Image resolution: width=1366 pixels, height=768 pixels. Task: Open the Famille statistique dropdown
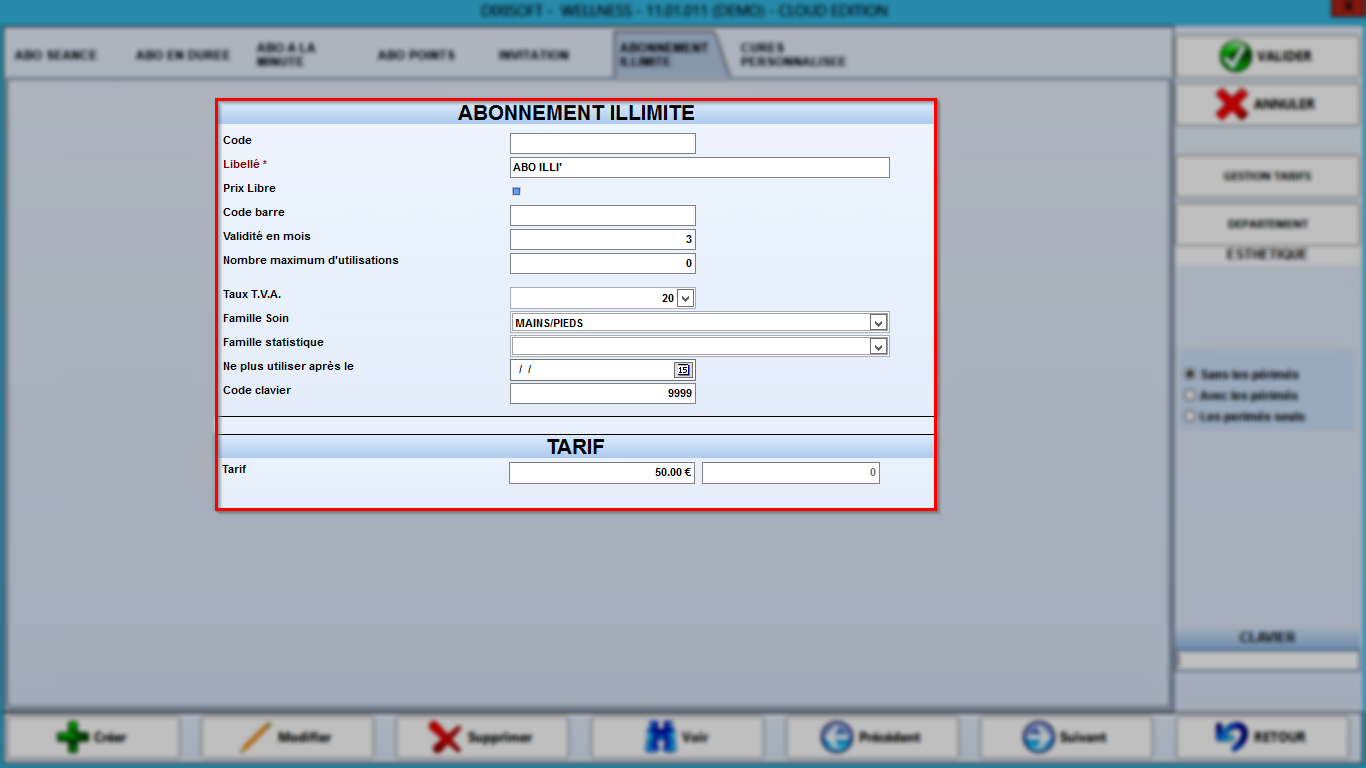(878, 346)
